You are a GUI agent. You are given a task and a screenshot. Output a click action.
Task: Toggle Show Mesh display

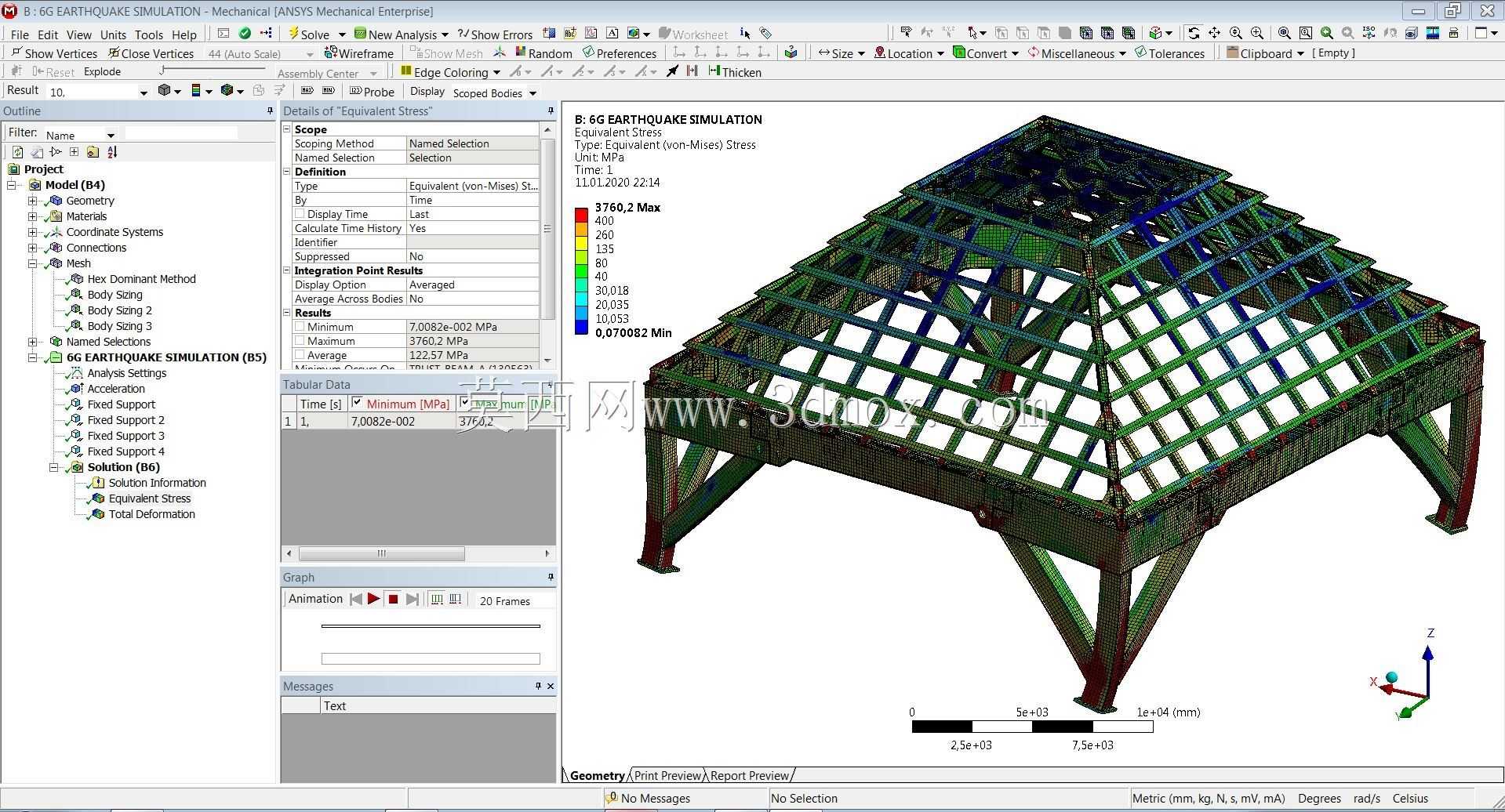point(446,53)
